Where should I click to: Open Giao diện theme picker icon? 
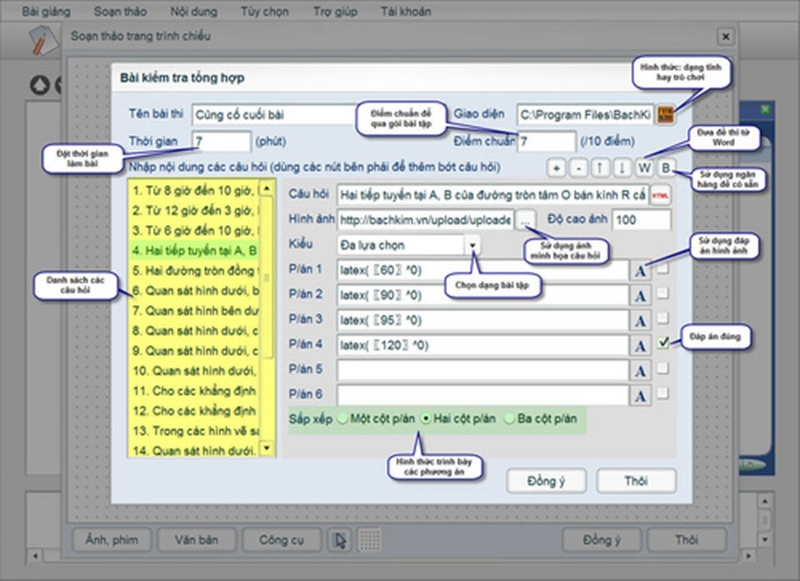pyautogui.click(x=665, y=115)
